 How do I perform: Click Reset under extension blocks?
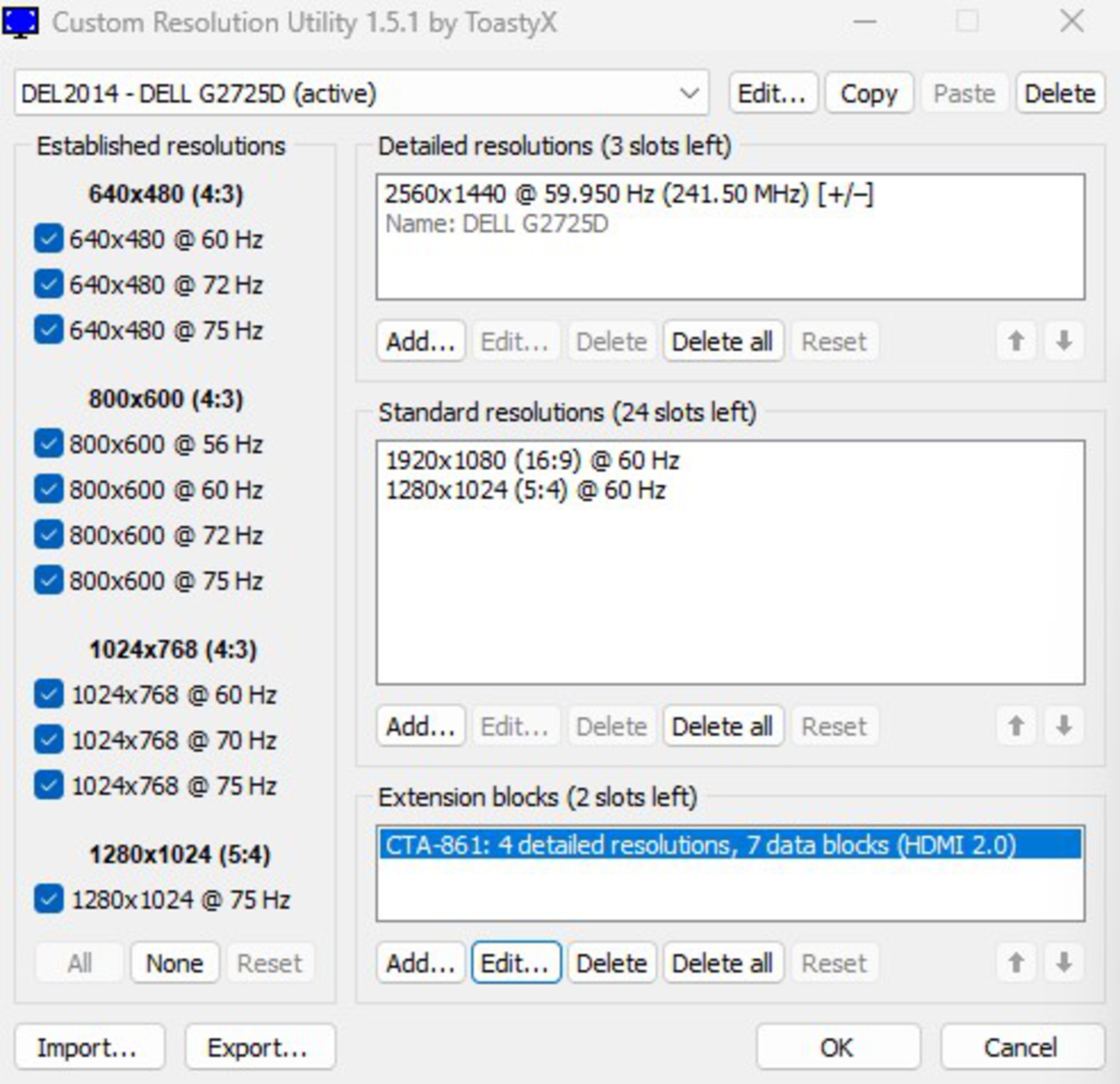(x=834, y=963)
